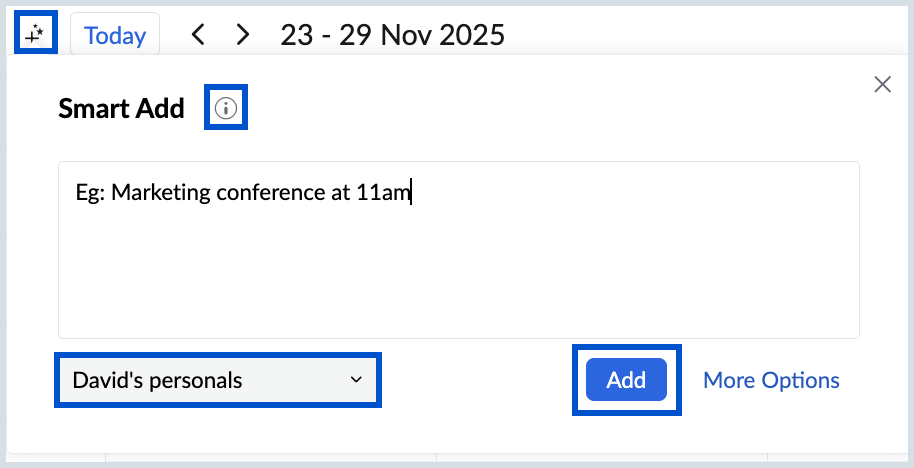The height and width of the screenshot is (468, 914).
Task: Click the circled "i" beside Smart Add
Action: coord(226,108)
